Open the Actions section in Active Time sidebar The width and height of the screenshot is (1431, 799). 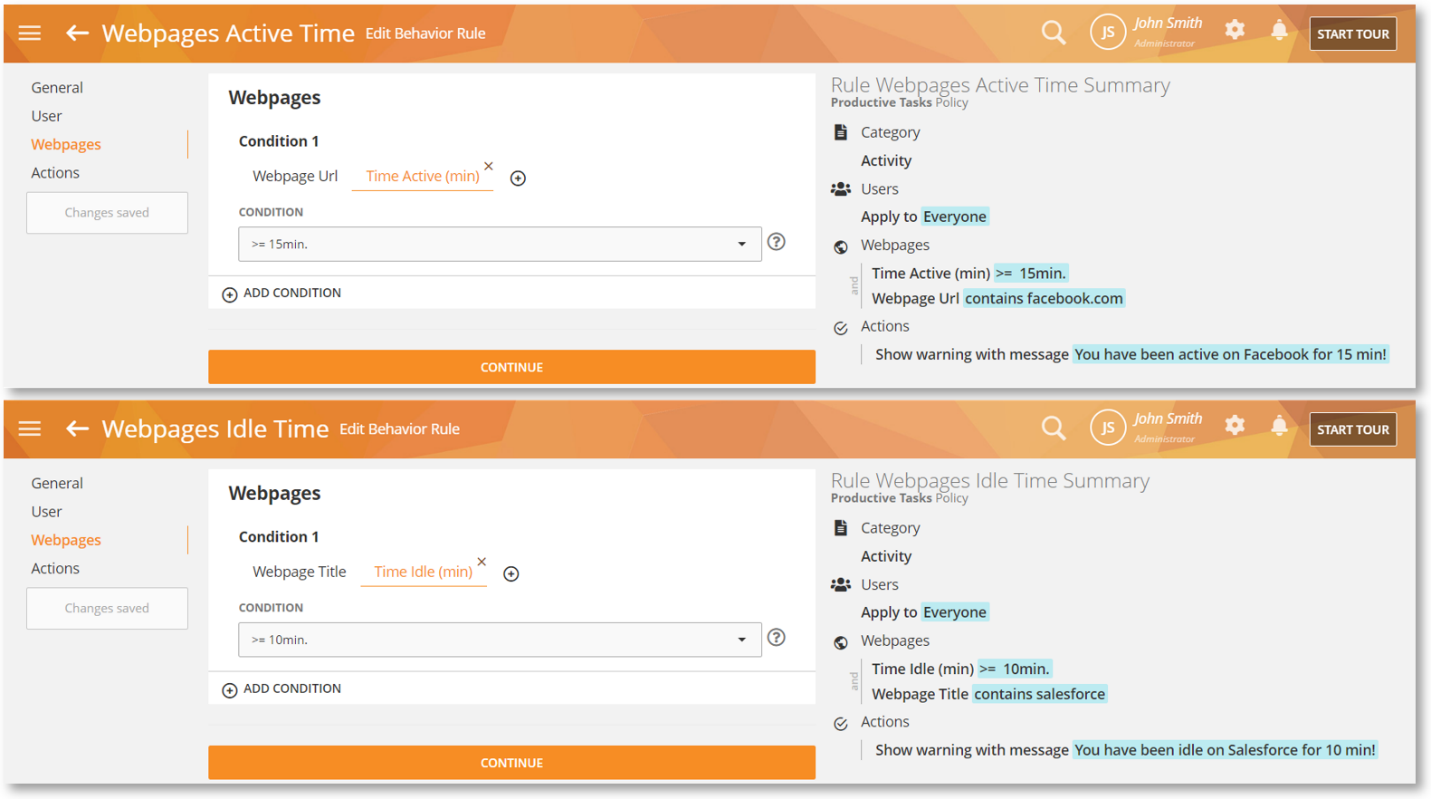[55, 173]
